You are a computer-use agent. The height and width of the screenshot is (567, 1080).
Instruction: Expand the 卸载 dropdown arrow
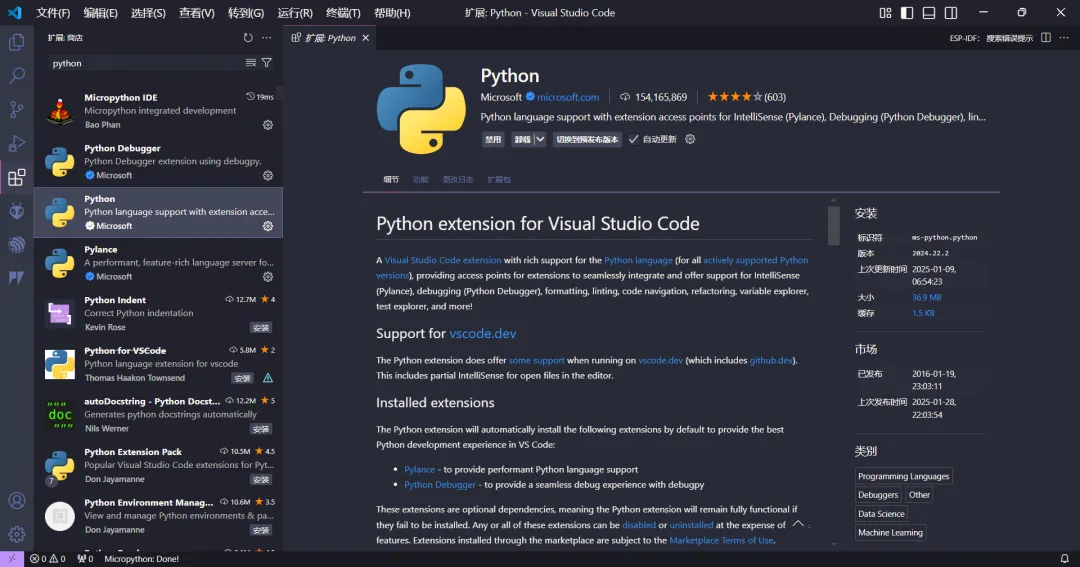point(540,139)
